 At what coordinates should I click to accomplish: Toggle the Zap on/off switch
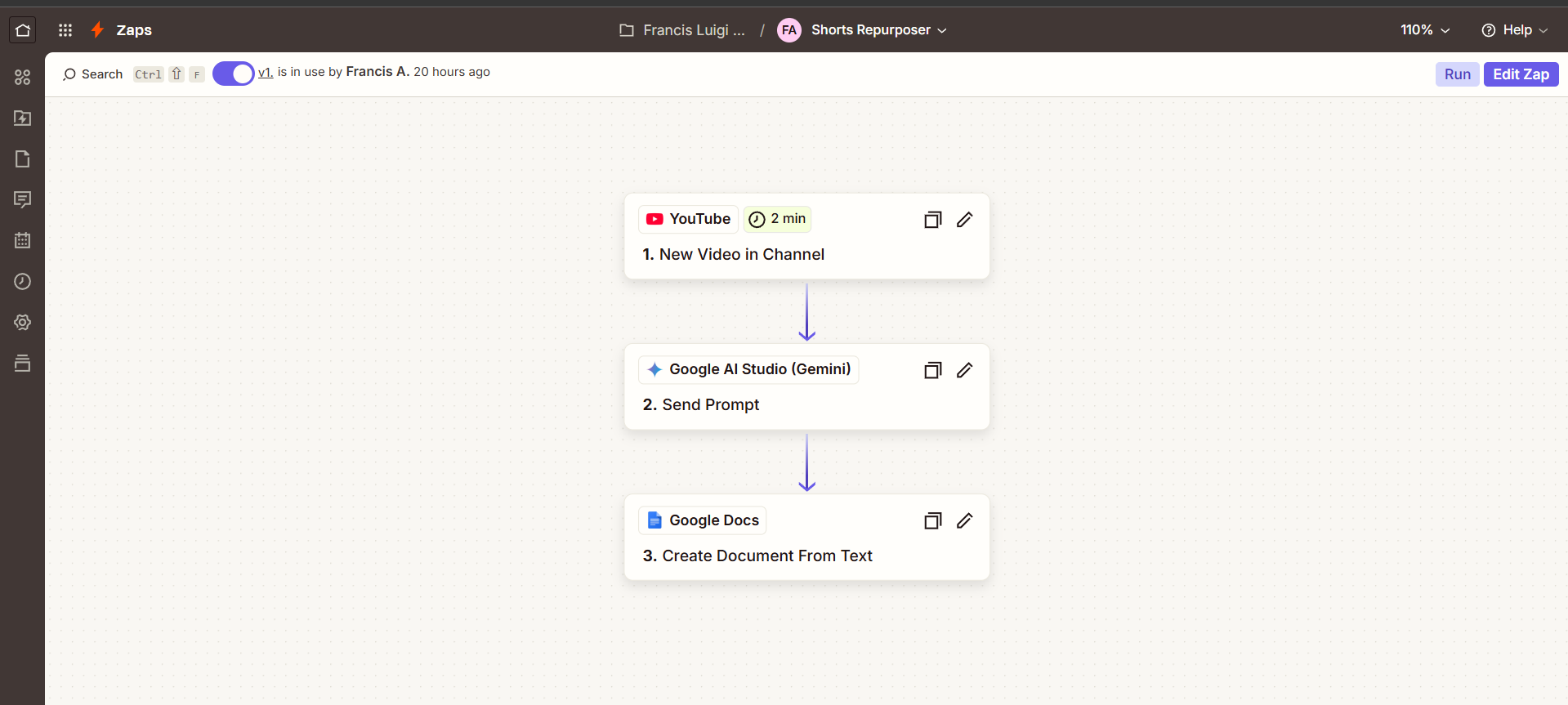(234, 74)
